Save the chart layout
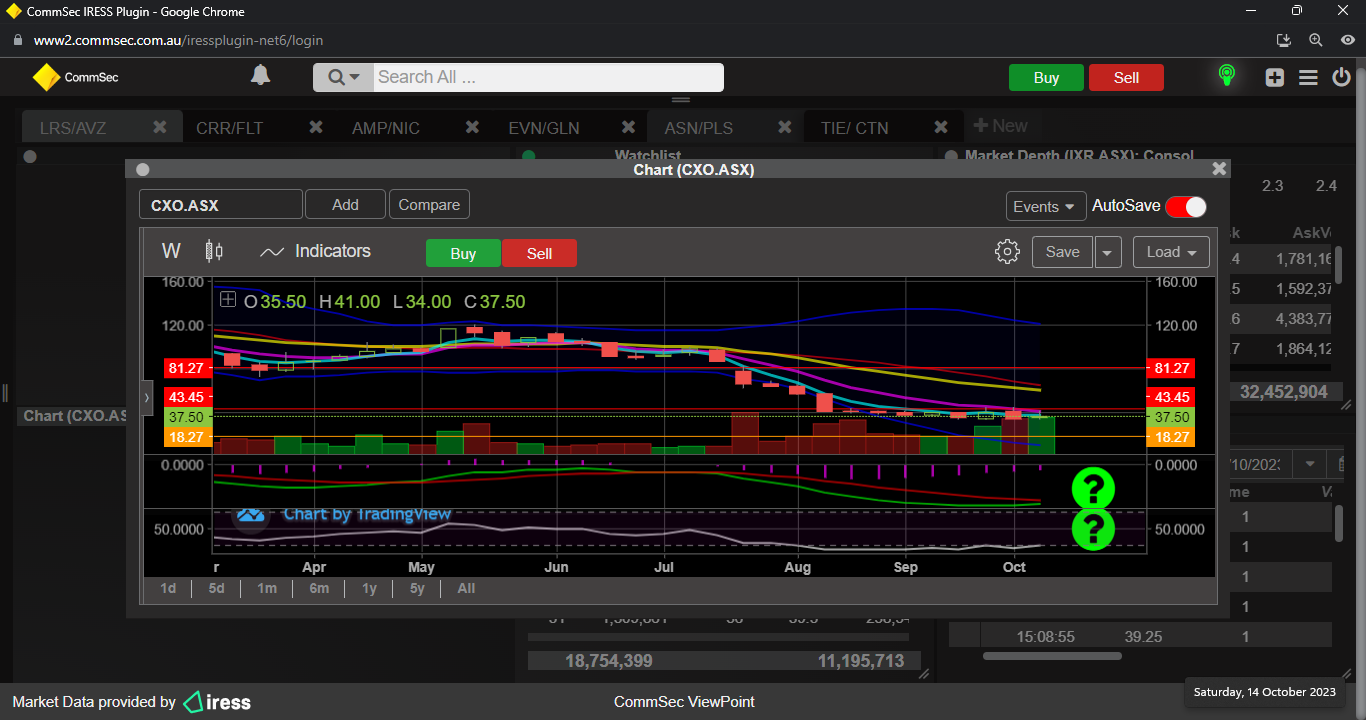The width and height of the screenshot is (1366, 720). click(x=1062, y=252)
